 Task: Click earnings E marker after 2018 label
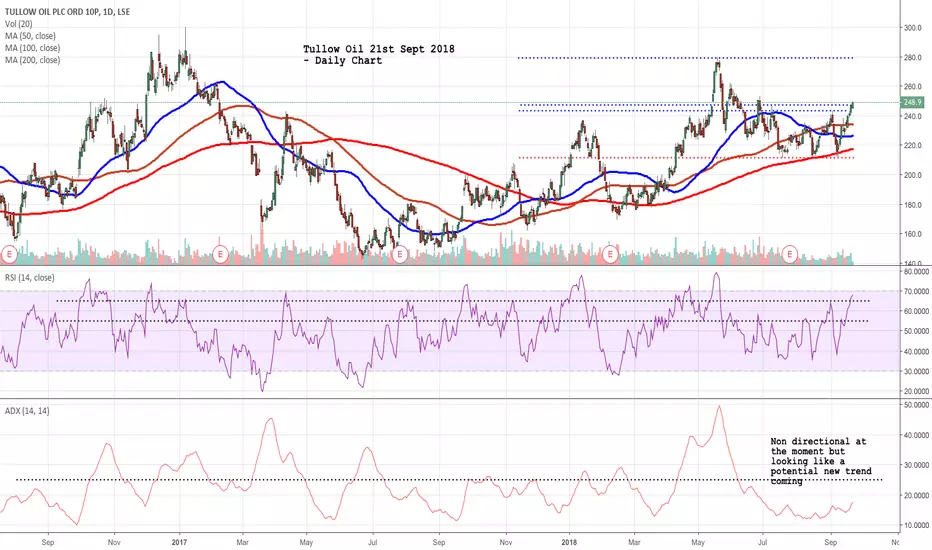[x=610, y=254]
